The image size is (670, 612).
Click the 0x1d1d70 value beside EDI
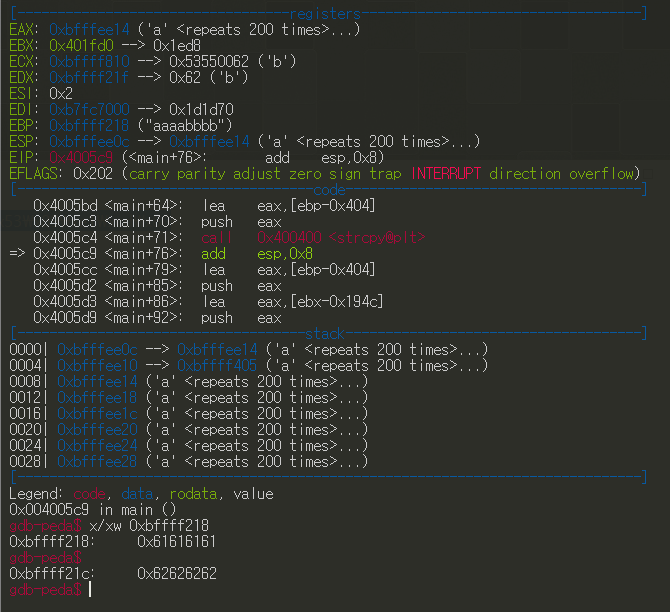coord(201,109)
